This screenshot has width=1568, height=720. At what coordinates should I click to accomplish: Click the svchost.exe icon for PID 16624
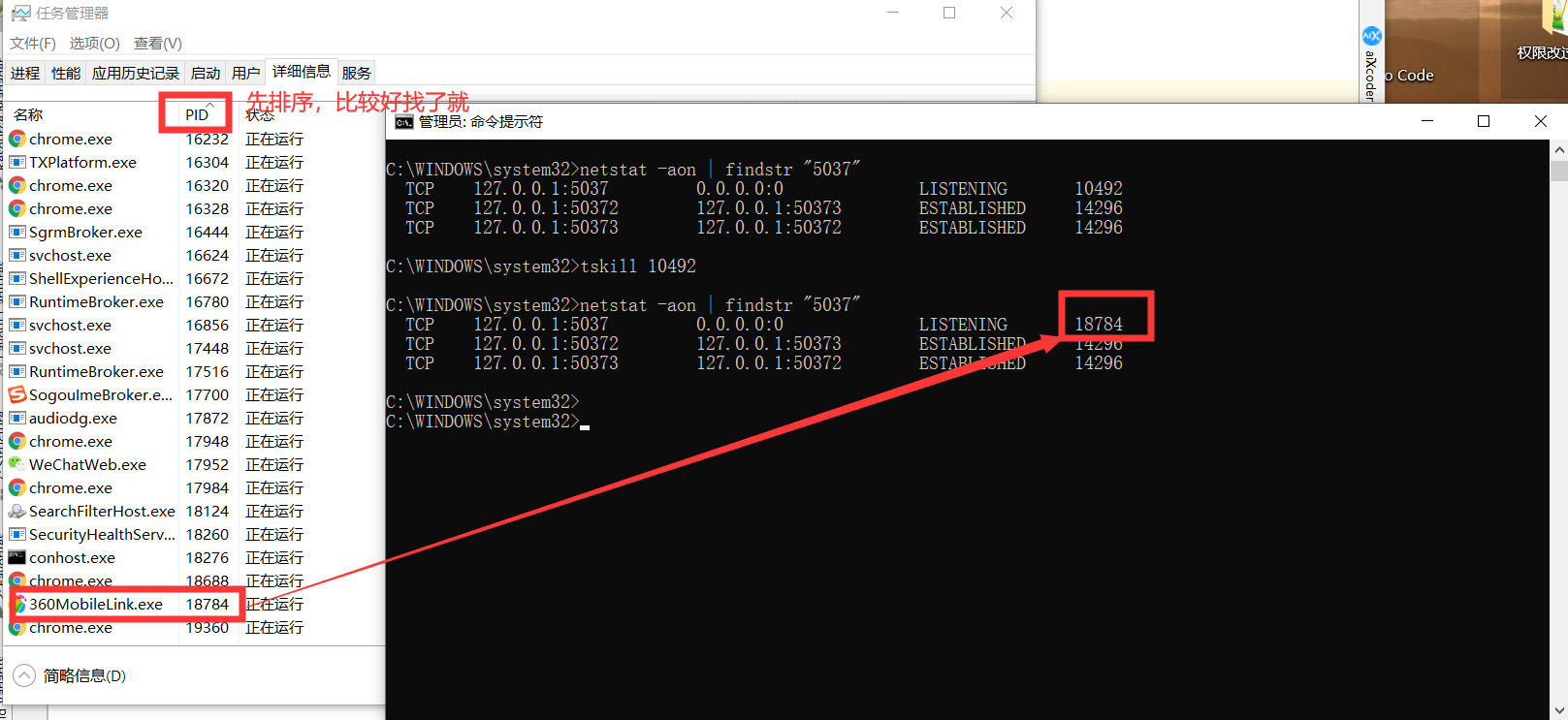point(17,255)
